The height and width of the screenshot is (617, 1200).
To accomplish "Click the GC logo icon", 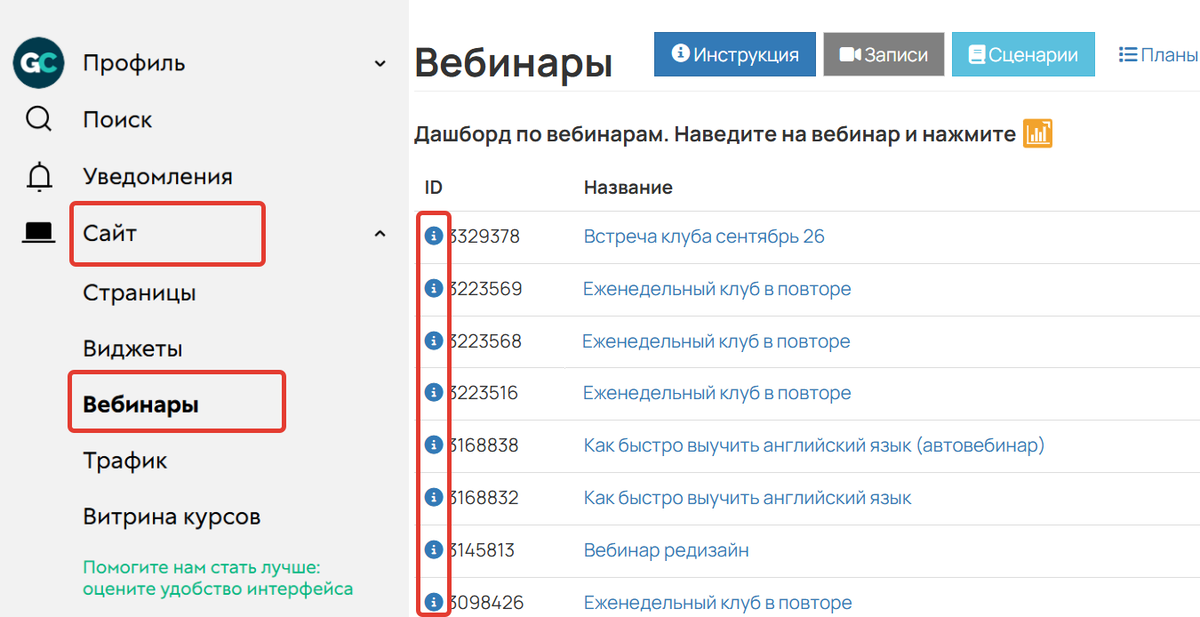I will click(x=39, y=62).
